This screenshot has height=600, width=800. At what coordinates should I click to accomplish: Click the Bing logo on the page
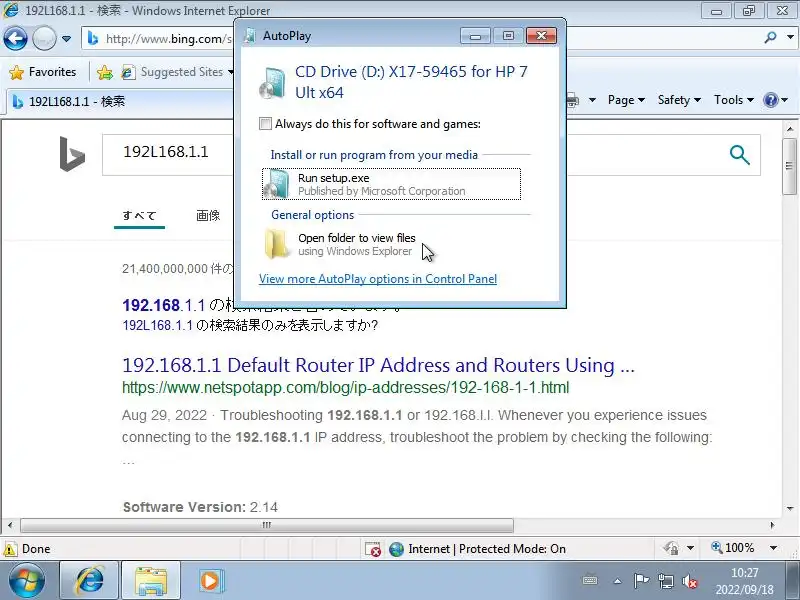pyautogui.click(x=72, y=154)
